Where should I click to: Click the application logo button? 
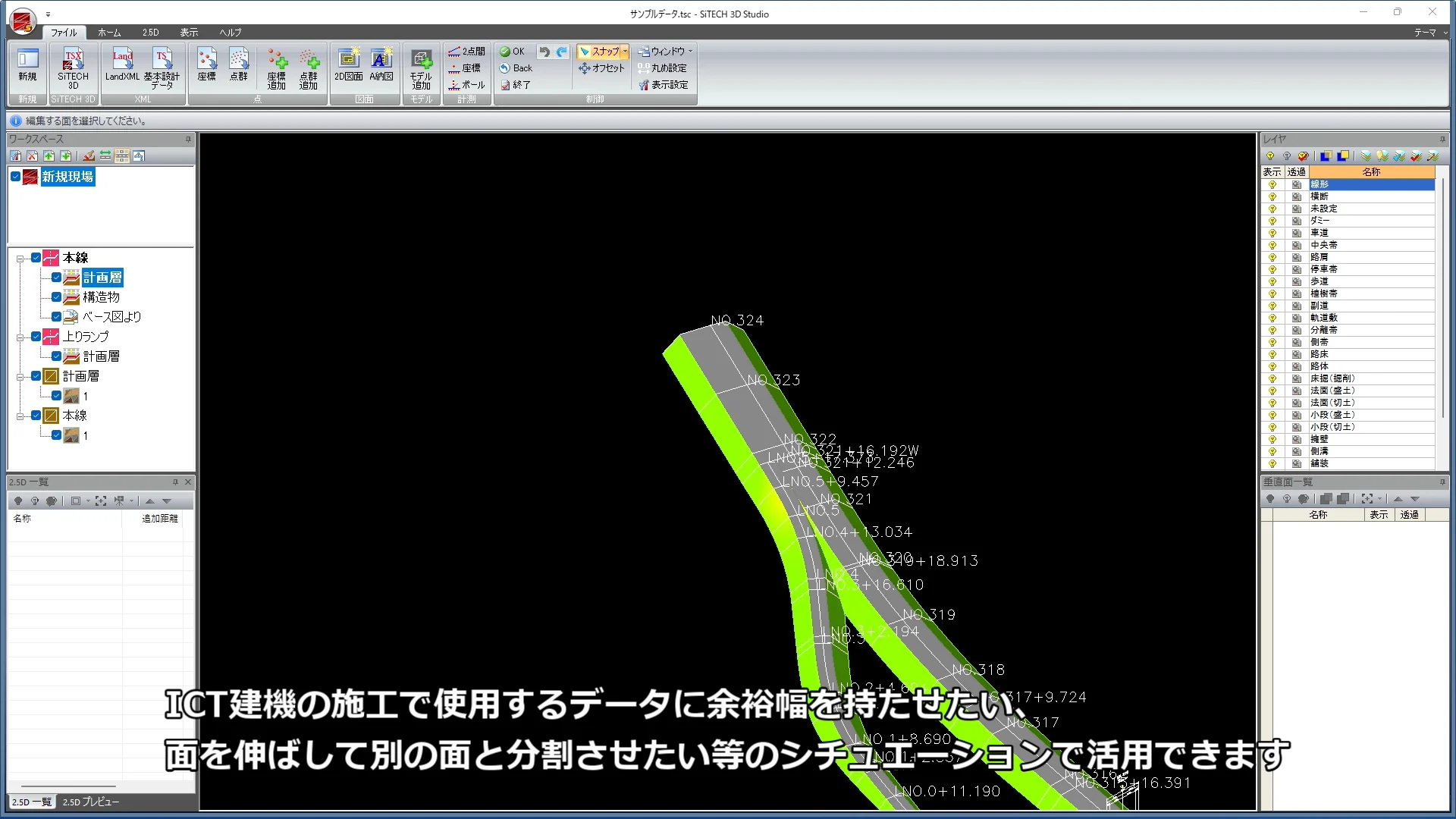click(23, 20)
